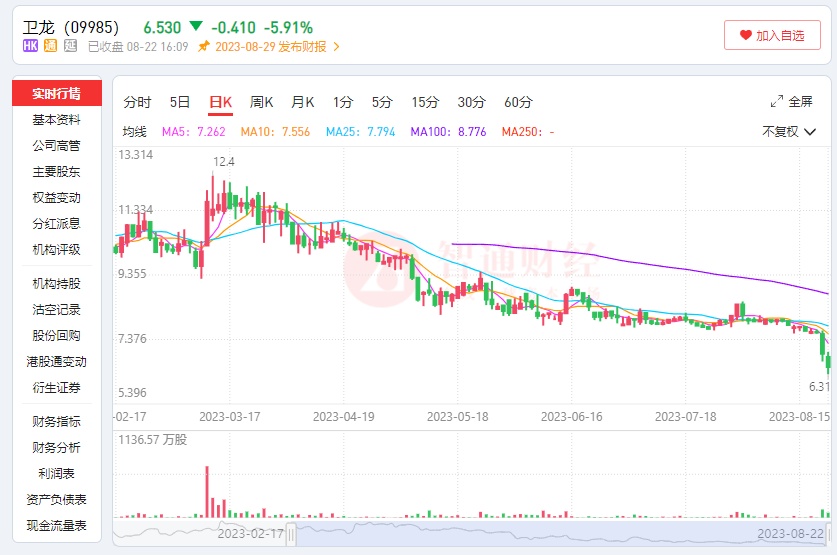The height and width of the screenshot is (555, 837).
Task: Click the 1136.57 万股 volume label
Action: (x=153, y=440)
